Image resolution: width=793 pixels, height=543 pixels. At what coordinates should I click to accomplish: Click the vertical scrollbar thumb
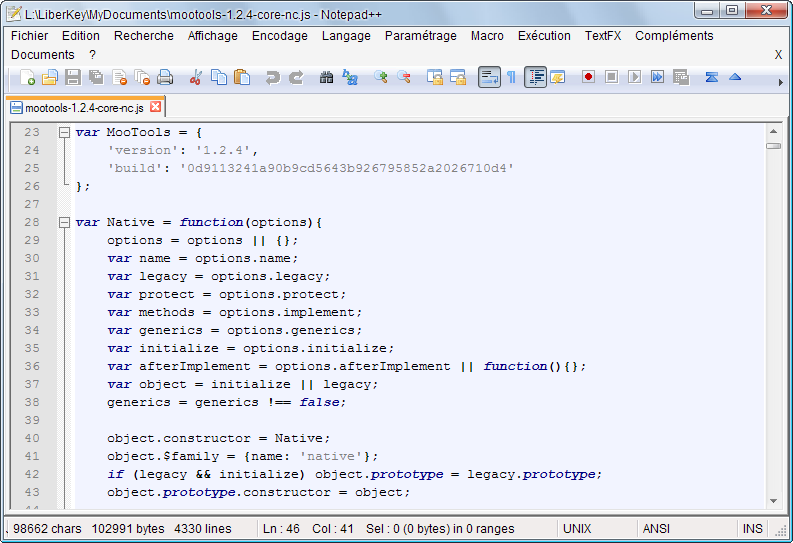tap(773, 146)
